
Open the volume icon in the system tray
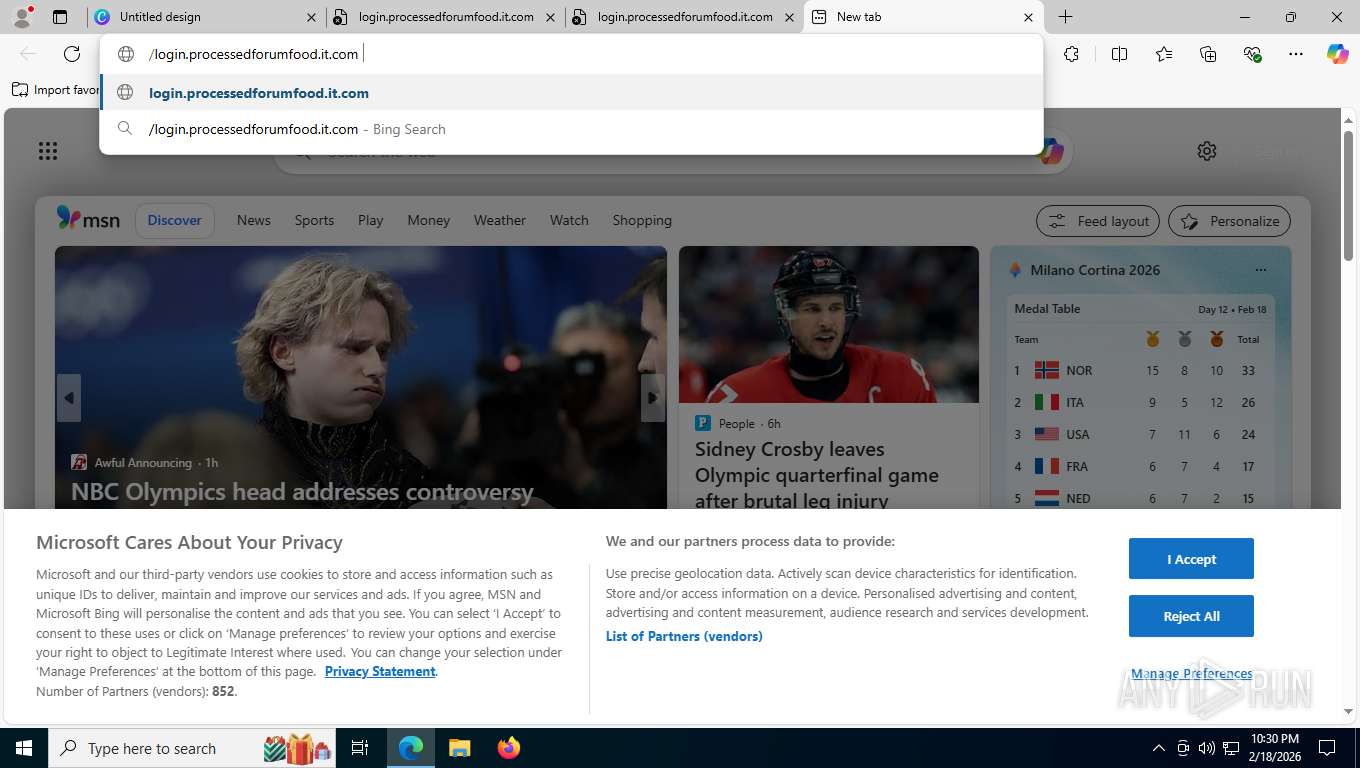tap(1207, 748)
